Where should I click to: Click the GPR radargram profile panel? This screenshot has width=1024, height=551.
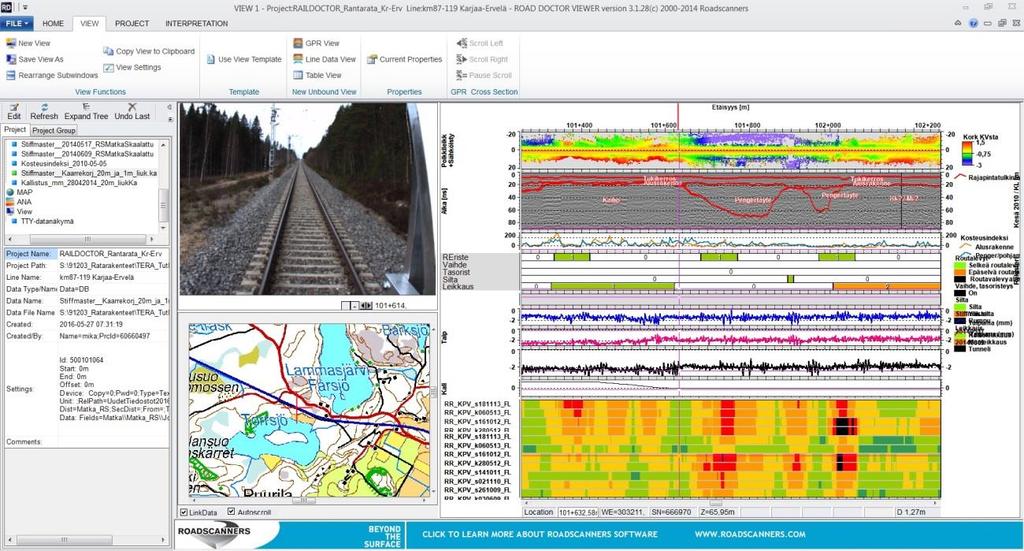click(x=730, y=200)
